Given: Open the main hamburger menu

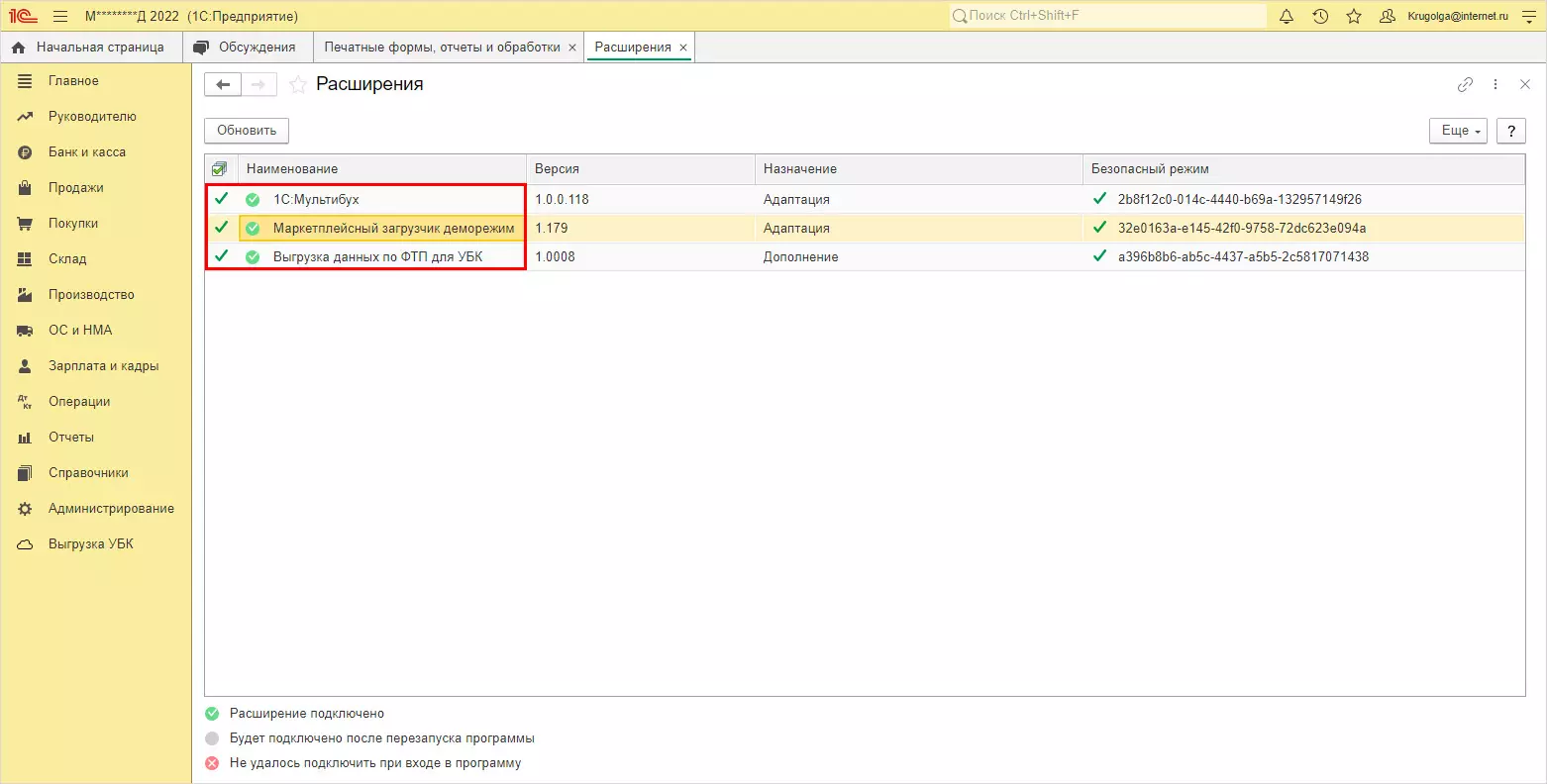Looking at the screenshot, I should (x=60, y=16).
